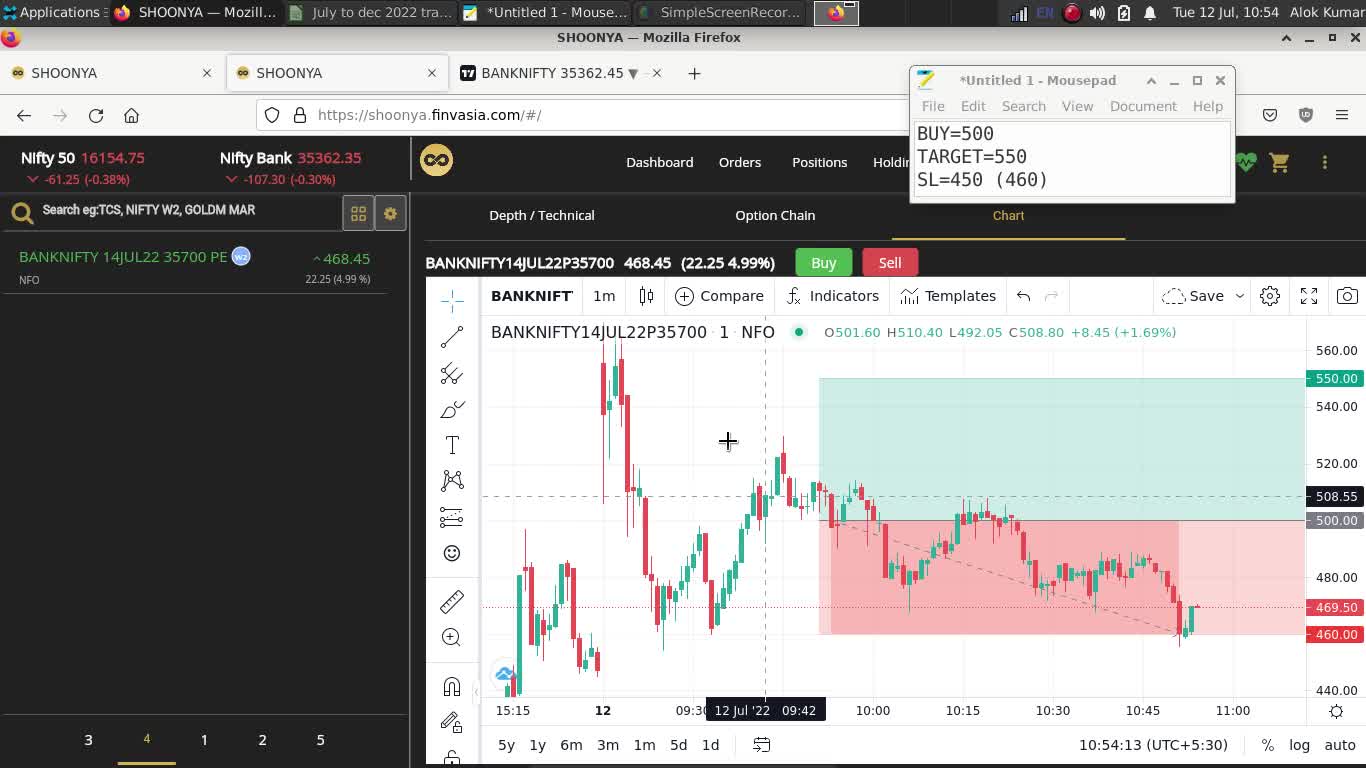Select BANKNIFTY 14JUL22 35700 PE watchlist row
The width and height of the screenshot is (1366, 768).
195,267
